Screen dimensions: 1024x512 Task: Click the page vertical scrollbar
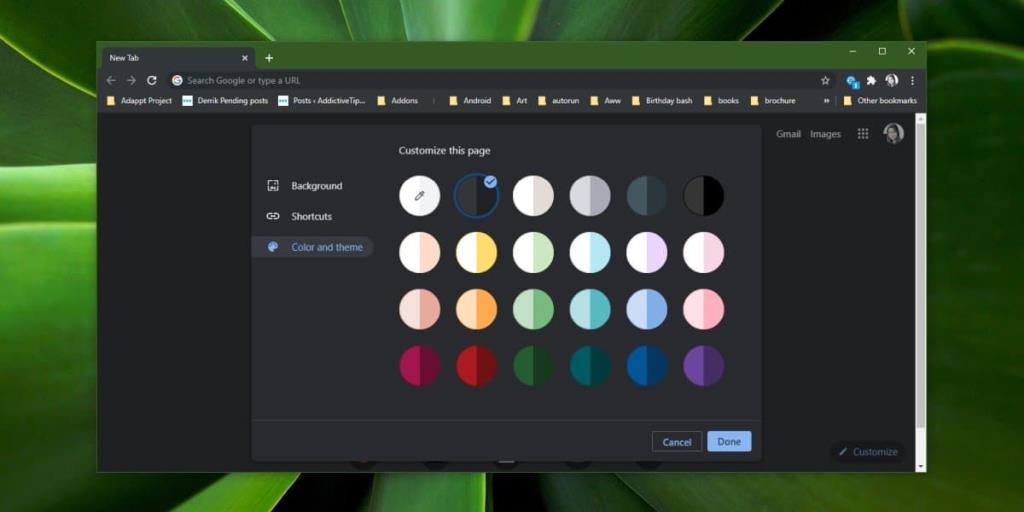(x=921, y=274)
